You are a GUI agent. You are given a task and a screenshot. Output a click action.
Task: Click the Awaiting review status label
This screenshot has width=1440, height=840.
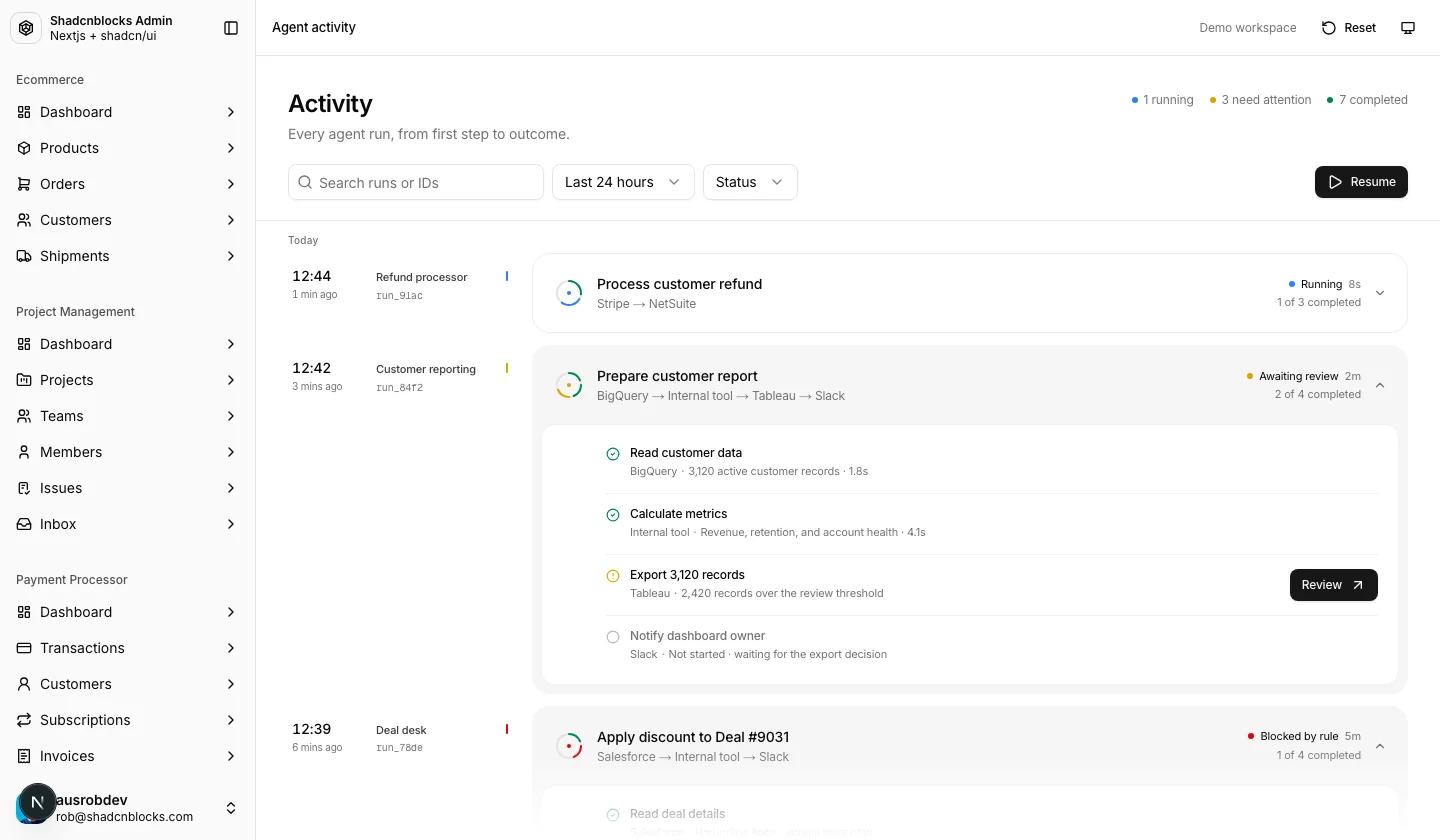(x=1298, y=376)
